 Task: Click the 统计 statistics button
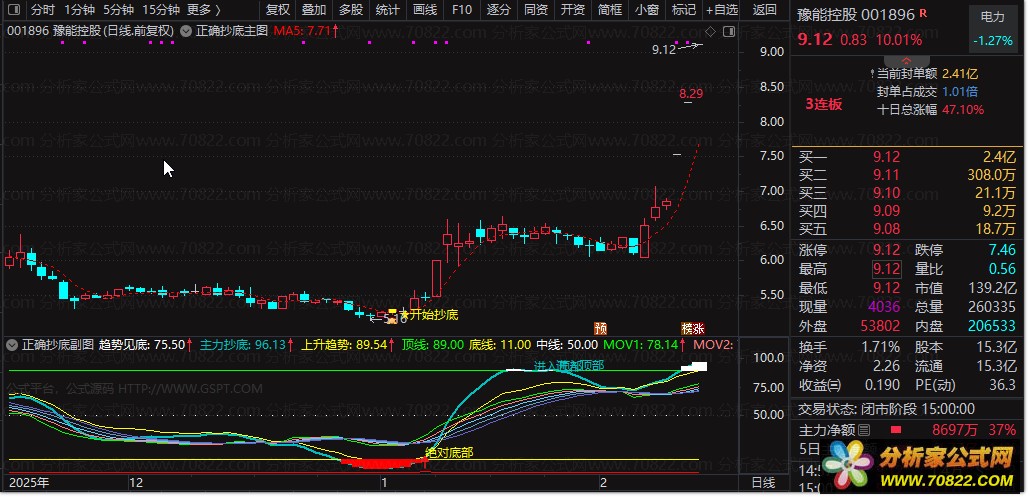[x=388, y=10]
